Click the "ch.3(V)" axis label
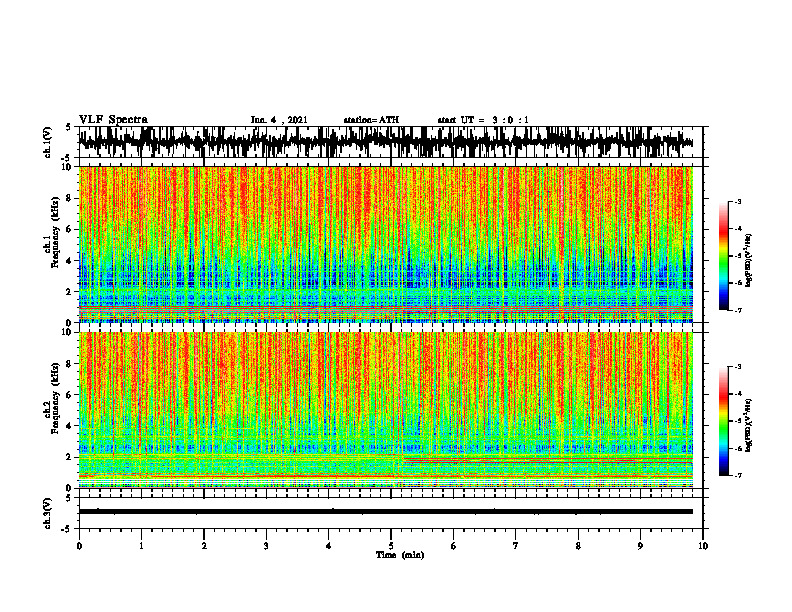This screenshot has height=612, width=792. point(48,513)
